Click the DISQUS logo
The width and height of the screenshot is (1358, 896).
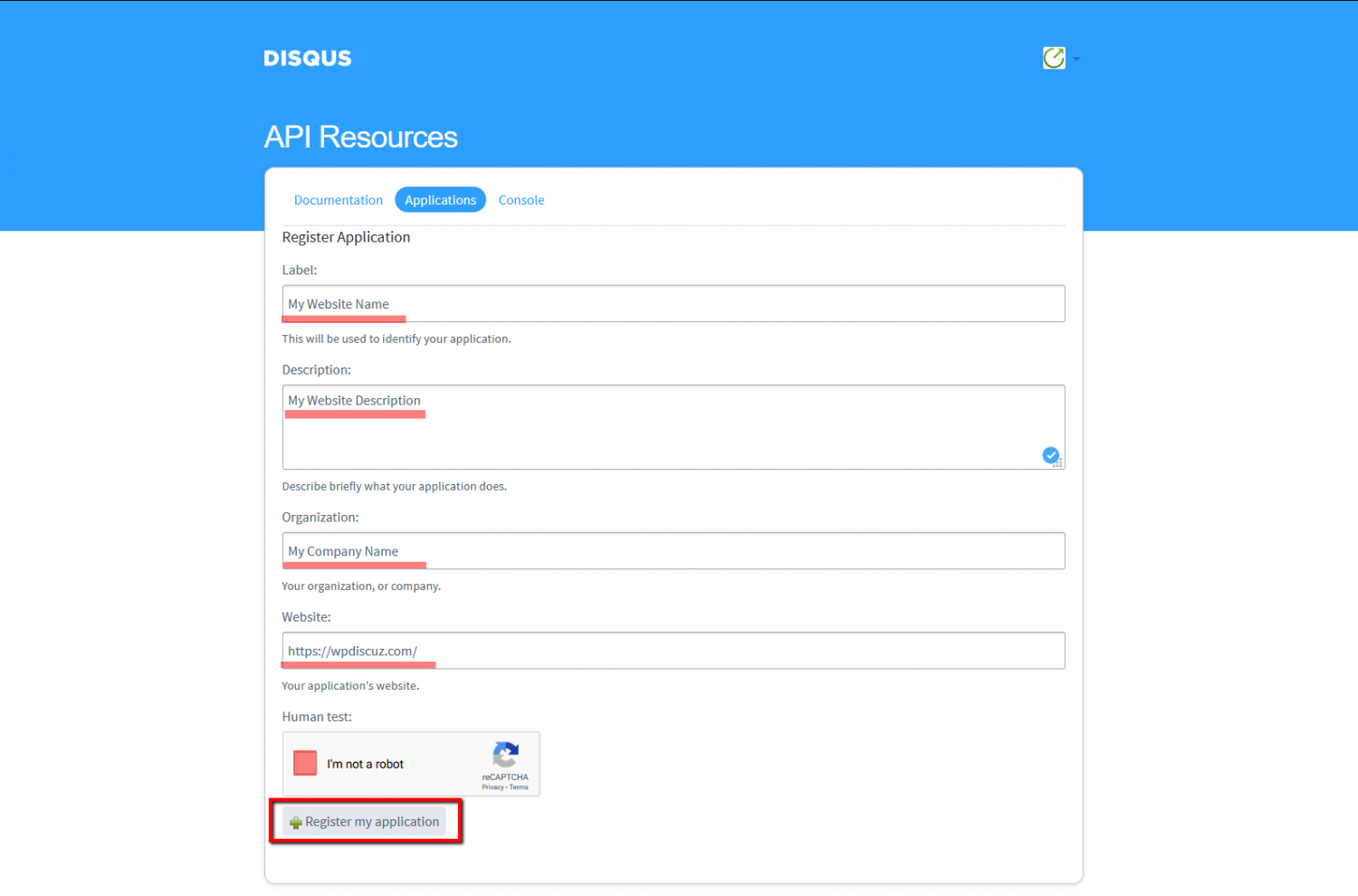[x=307, y=58]
